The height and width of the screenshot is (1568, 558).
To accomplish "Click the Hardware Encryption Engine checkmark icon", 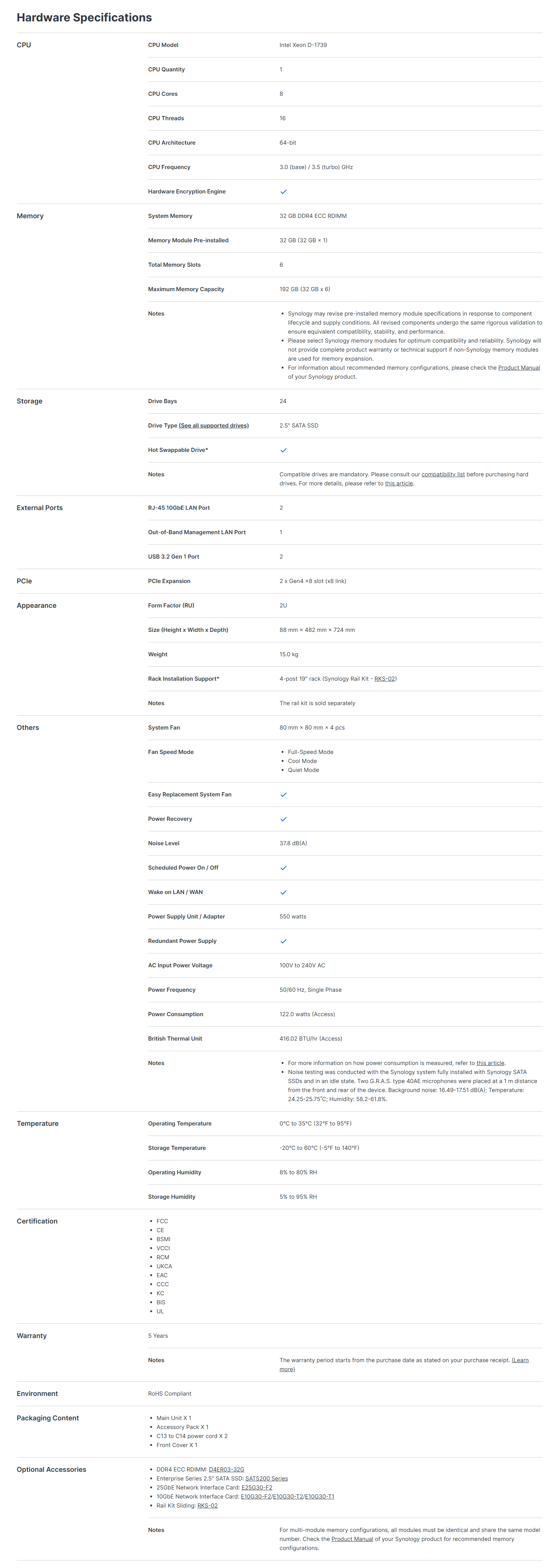I will 283,192.
